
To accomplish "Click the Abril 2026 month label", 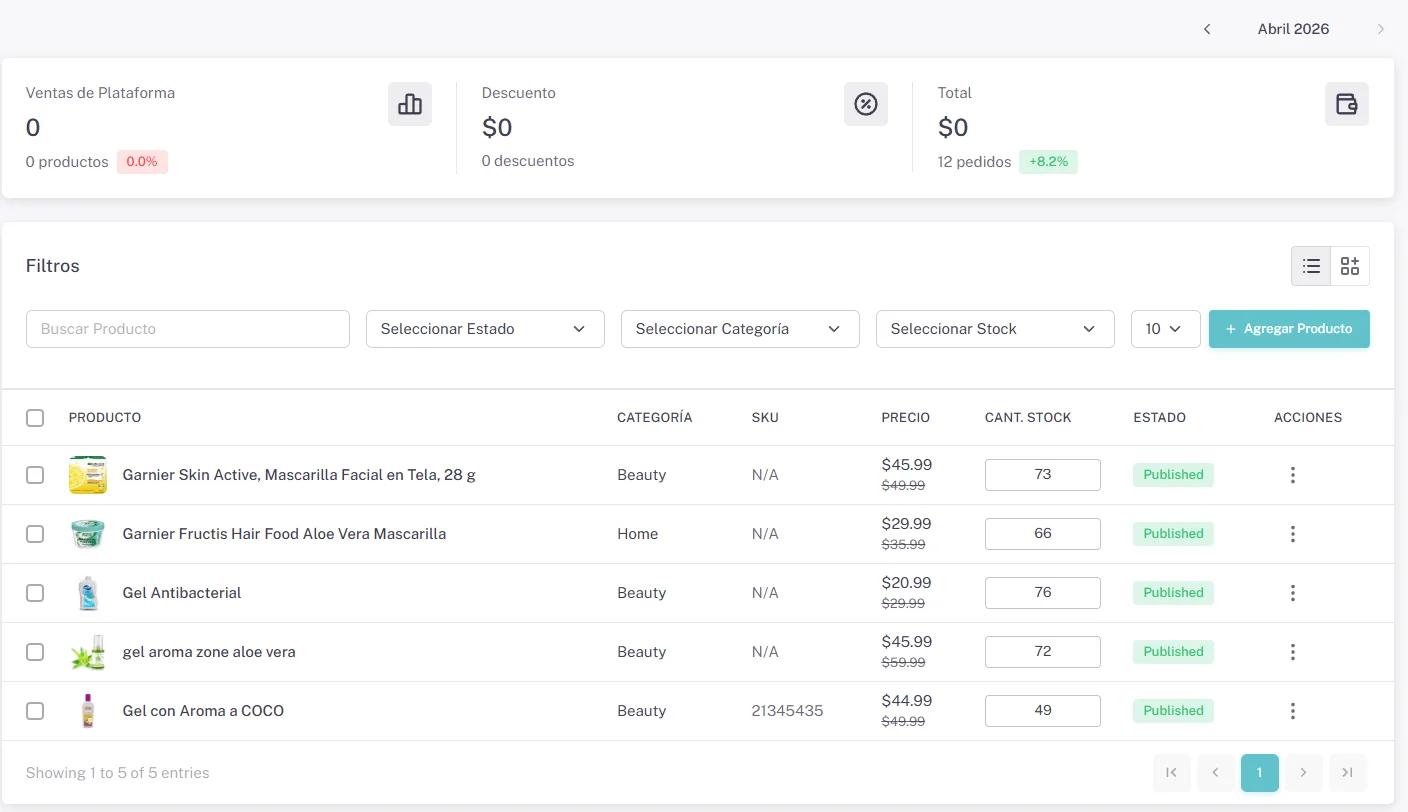I will [x=1294, y=29].
